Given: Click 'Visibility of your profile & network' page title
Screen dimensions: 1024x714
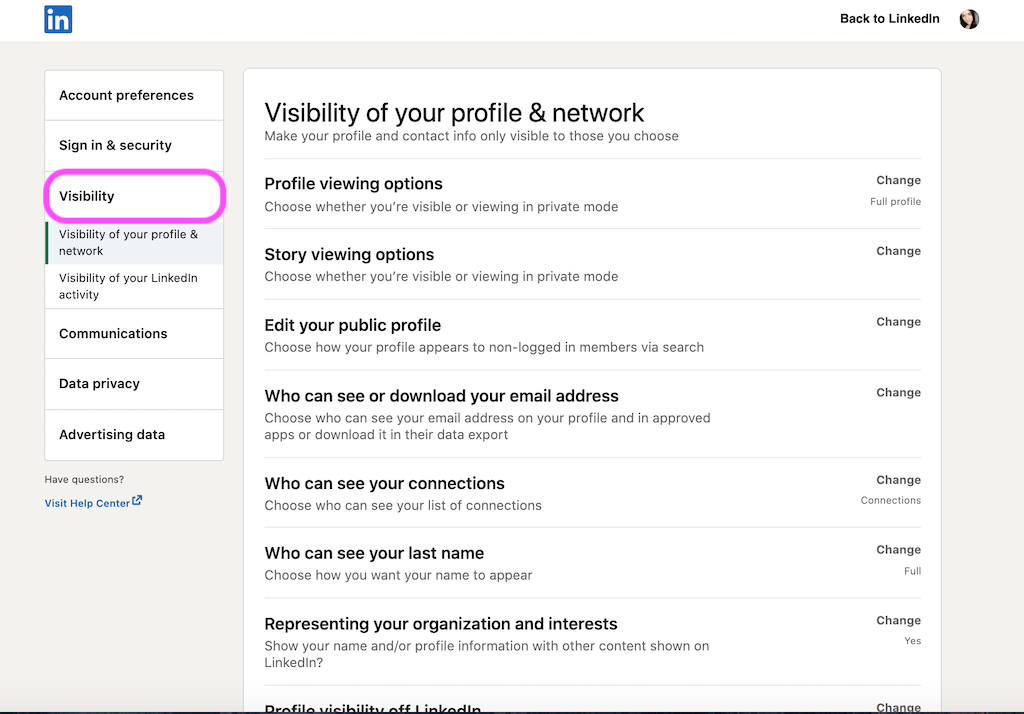Looking at the screenshot, I should click(x=455, y=113).
